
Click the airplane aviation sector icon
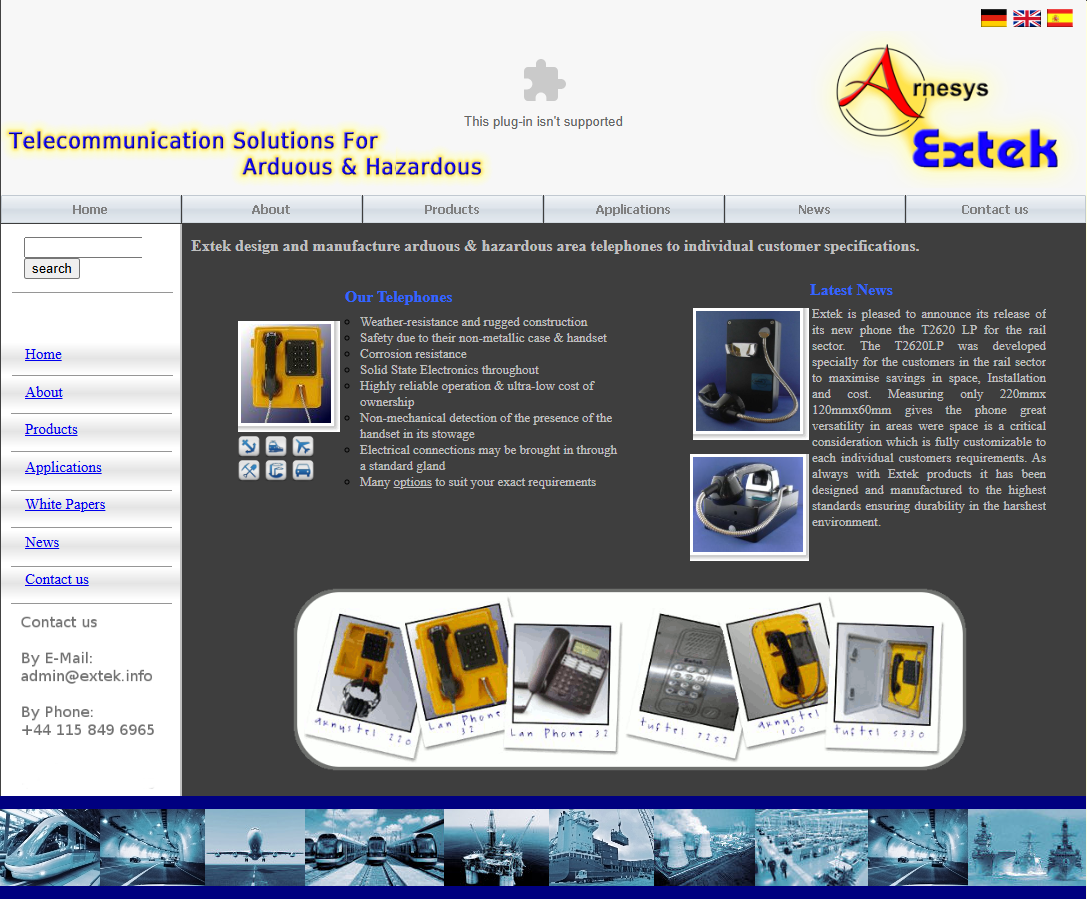(x=303, y=446)
